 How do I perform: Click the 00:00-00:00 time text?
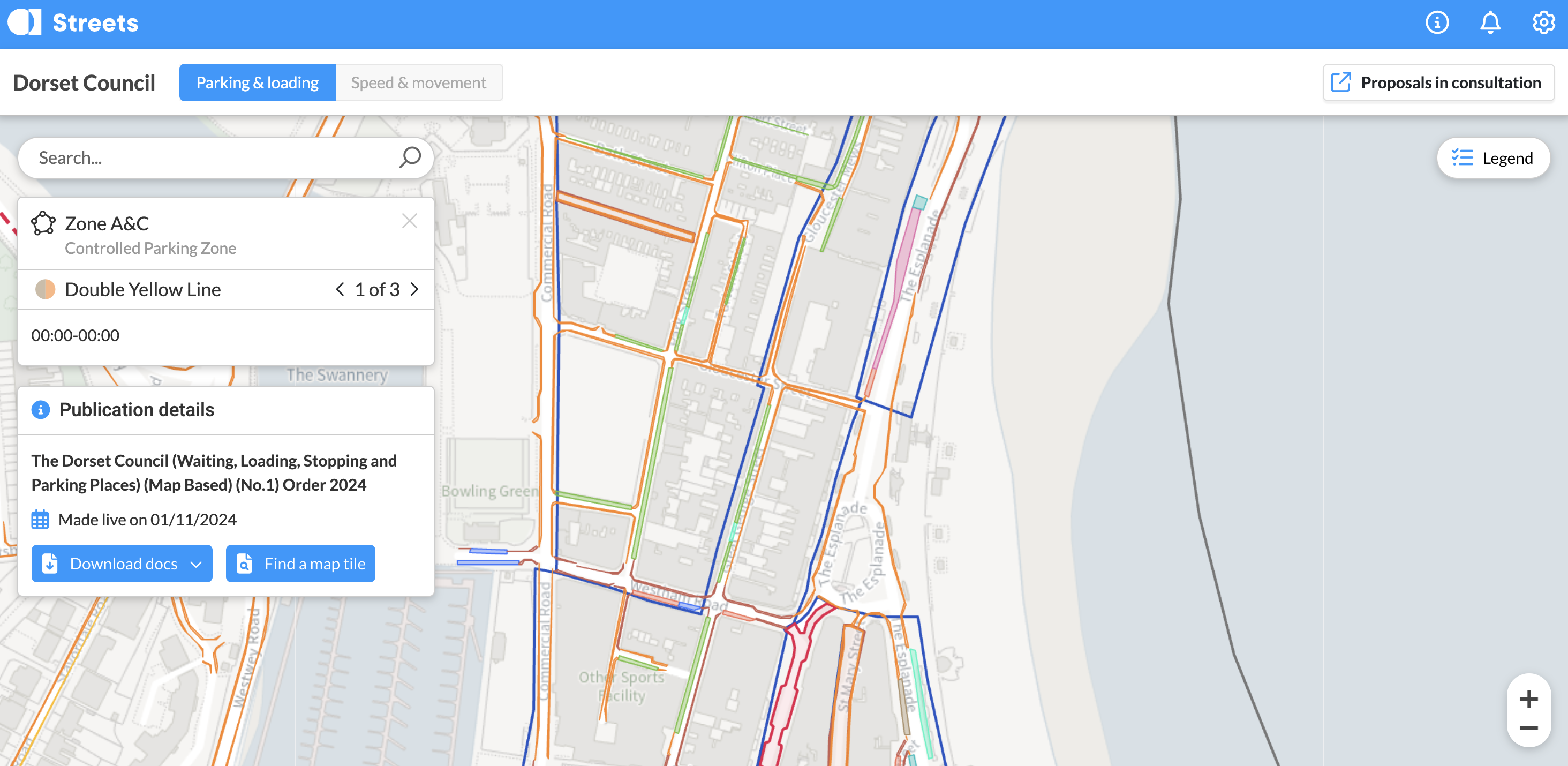[x=76, y=335]
